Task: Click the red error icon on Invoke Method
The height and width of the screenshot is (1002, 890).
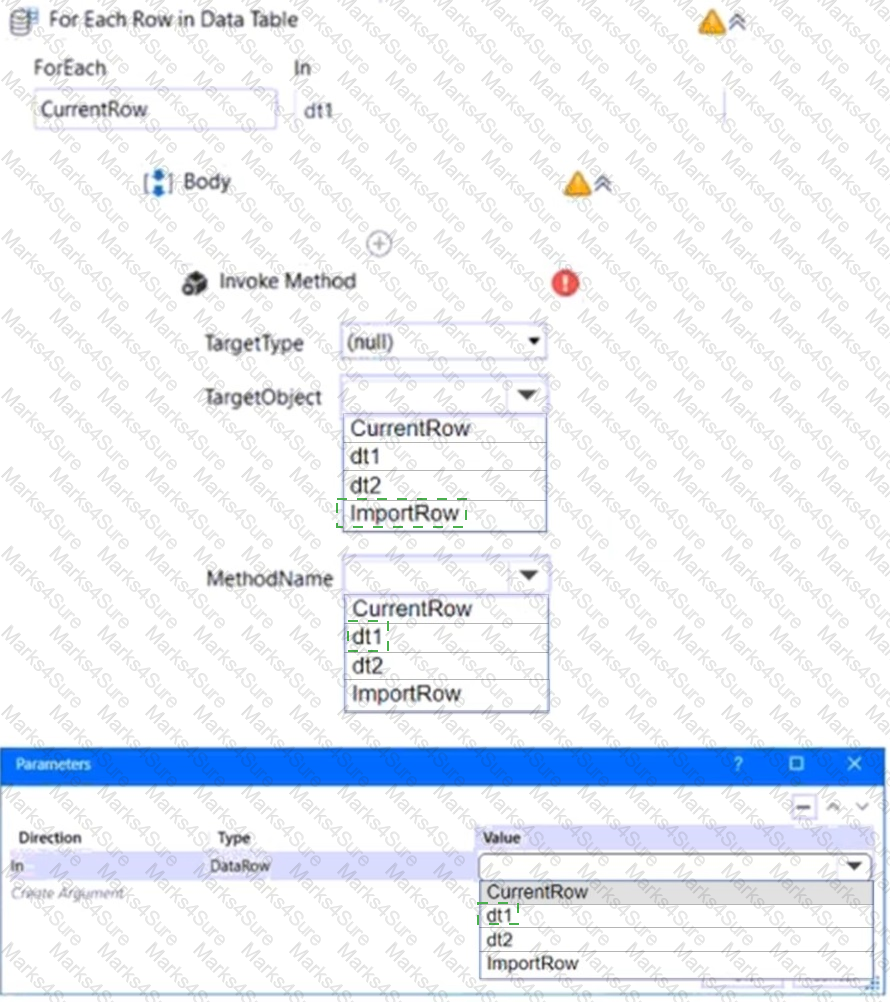Action: [565, 283]
